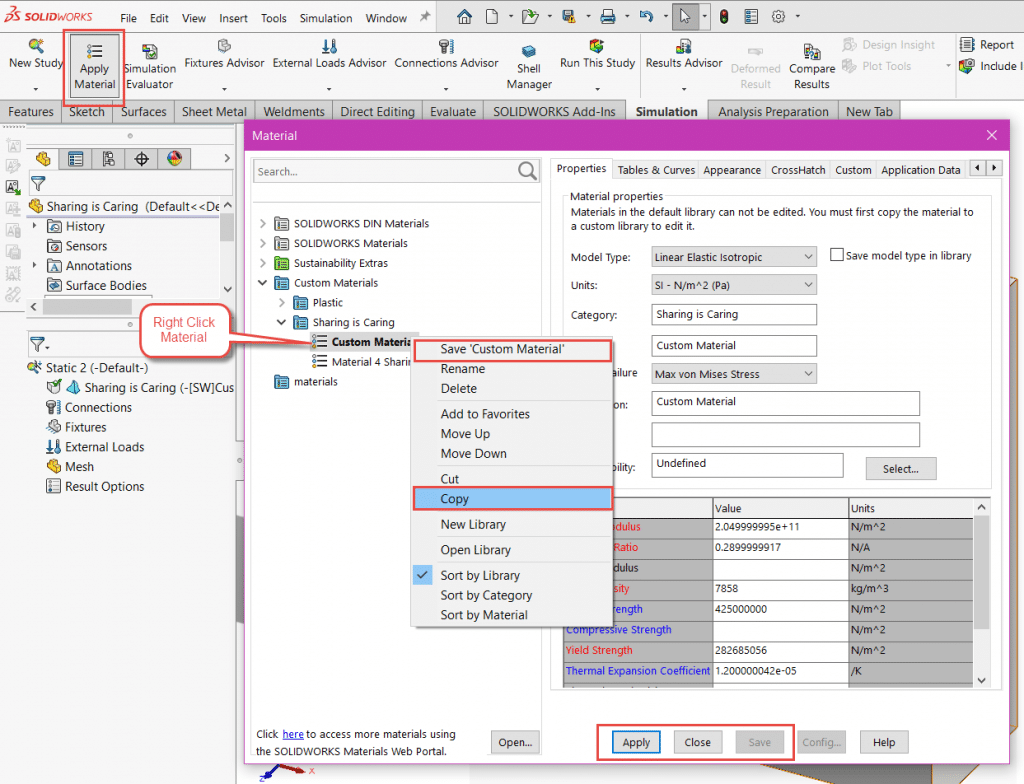
Task: Click the material search magnifier icon
Action: pyautogui.click(x=527, y=171)
